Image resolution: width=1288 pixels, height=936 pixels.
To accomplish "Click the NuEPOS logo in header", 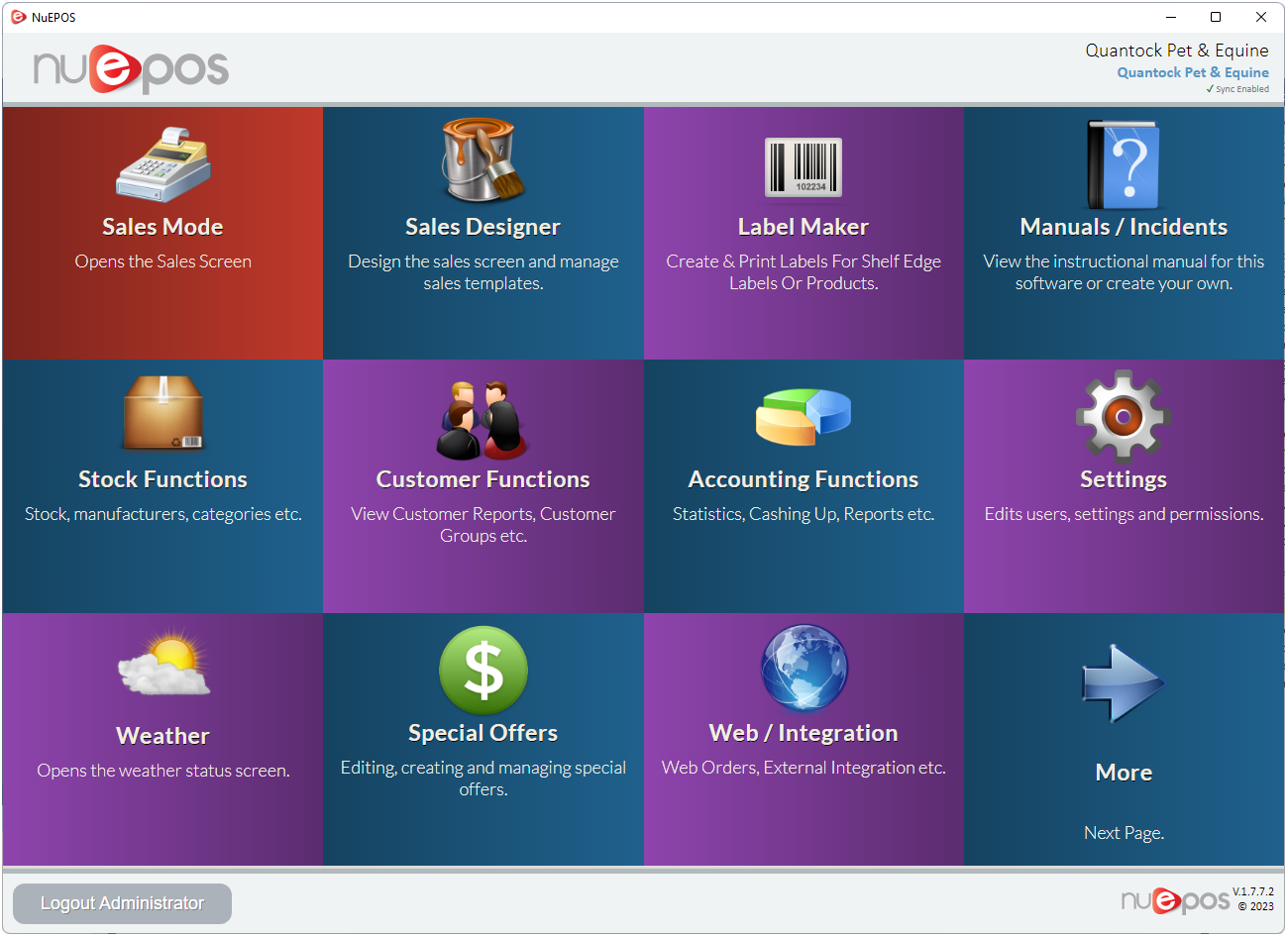I will 131,69.
